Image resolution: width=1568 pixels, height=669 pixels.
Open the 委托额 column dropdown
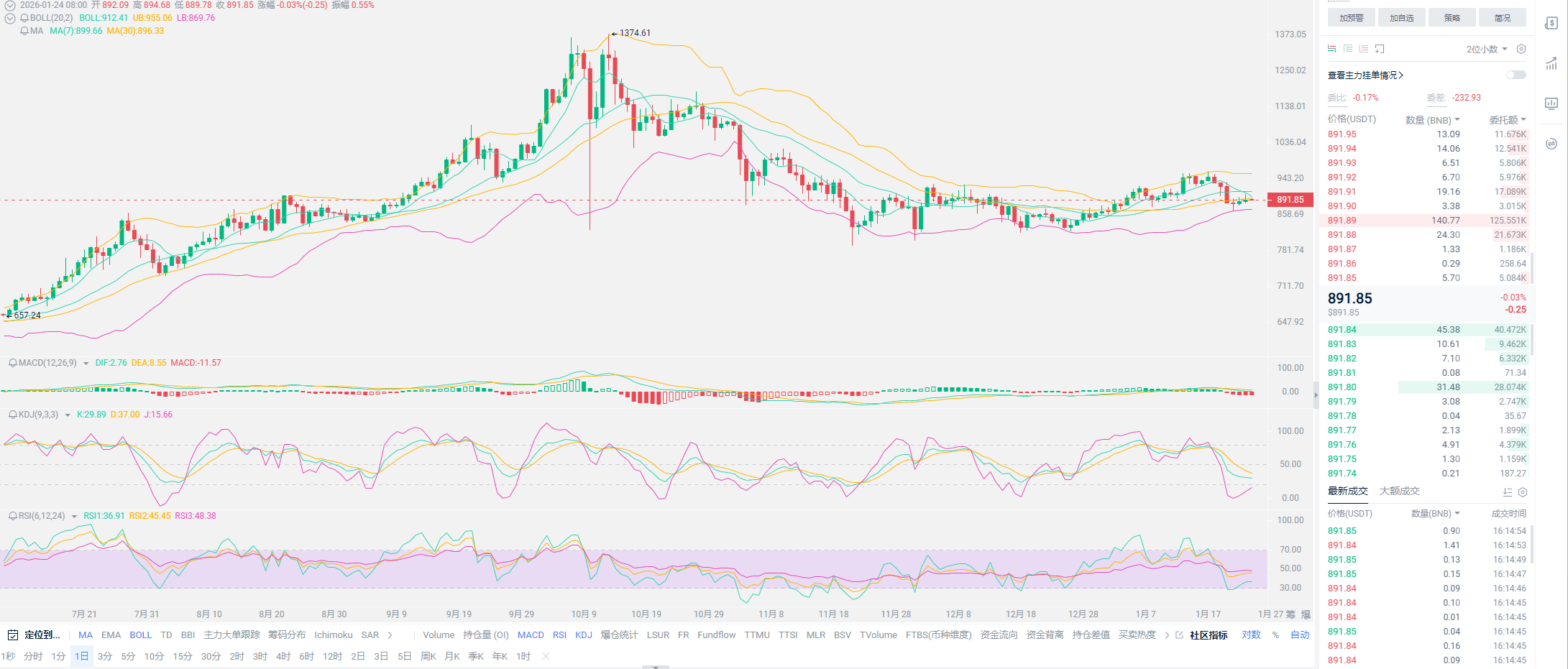pyautogui.click(x=1507, y=120)
